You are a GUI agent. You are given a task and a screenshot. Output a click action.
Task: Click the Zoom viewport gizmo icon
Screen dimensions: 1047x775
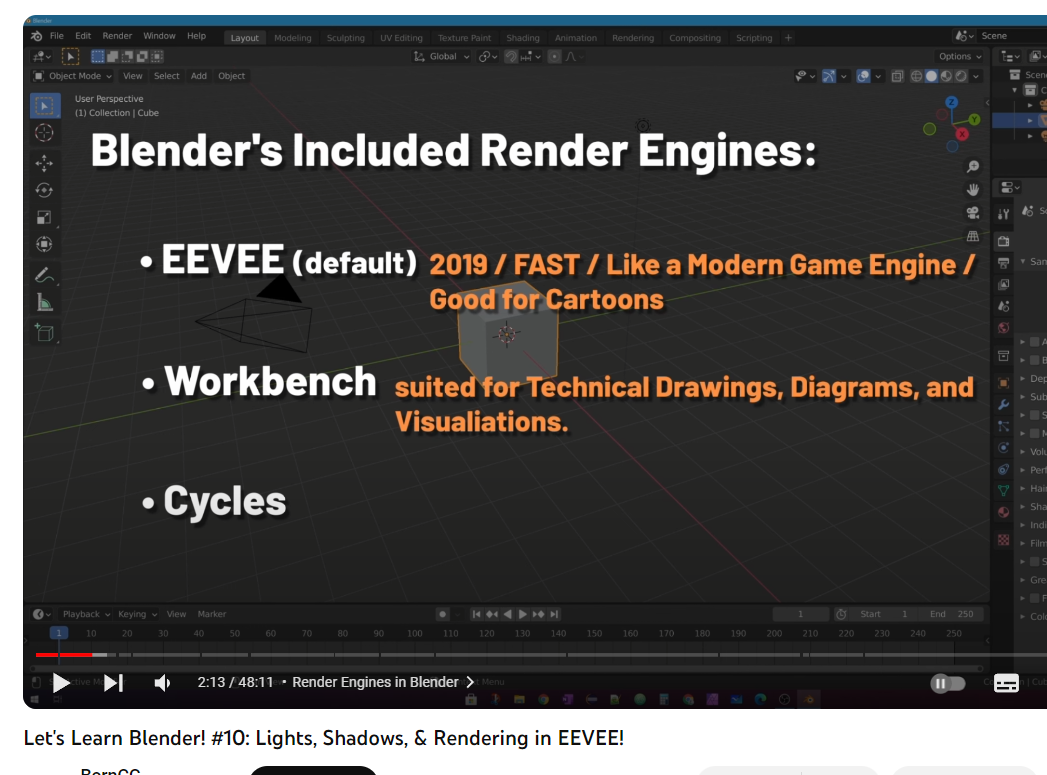(973, 166)
